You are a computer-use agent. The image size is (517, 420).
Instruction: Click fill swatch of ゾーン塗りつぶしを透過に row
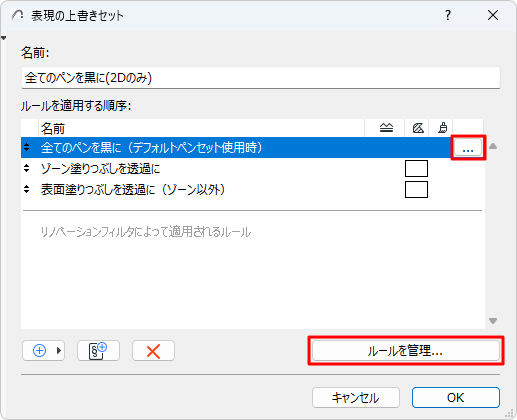point(416,169)
